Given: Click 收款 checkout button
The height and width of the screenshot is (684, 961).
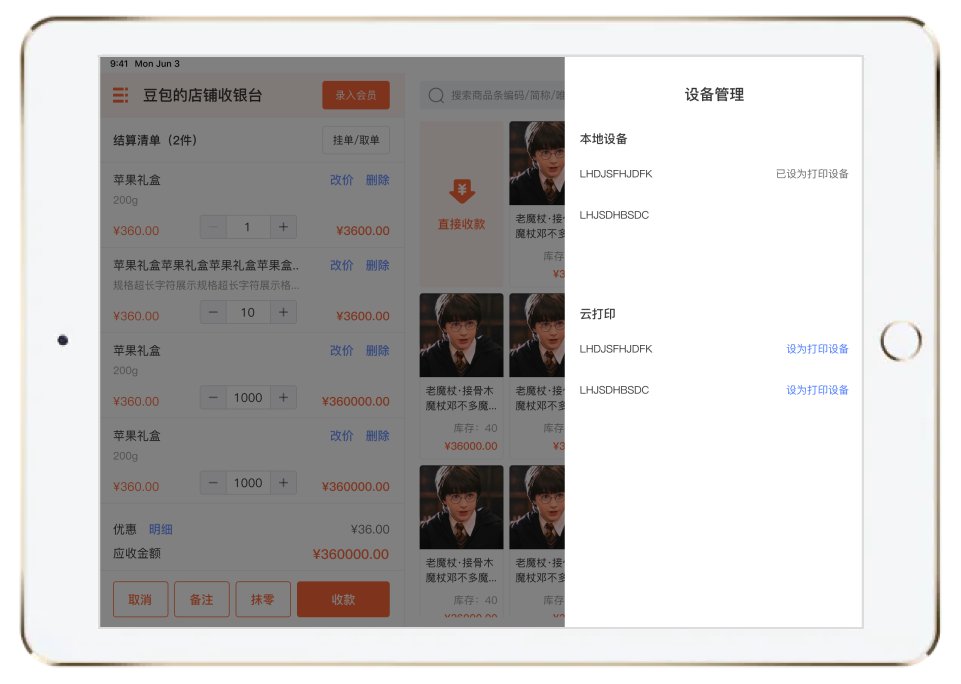Looking at the screenshot, I should (x=343, y=599).
